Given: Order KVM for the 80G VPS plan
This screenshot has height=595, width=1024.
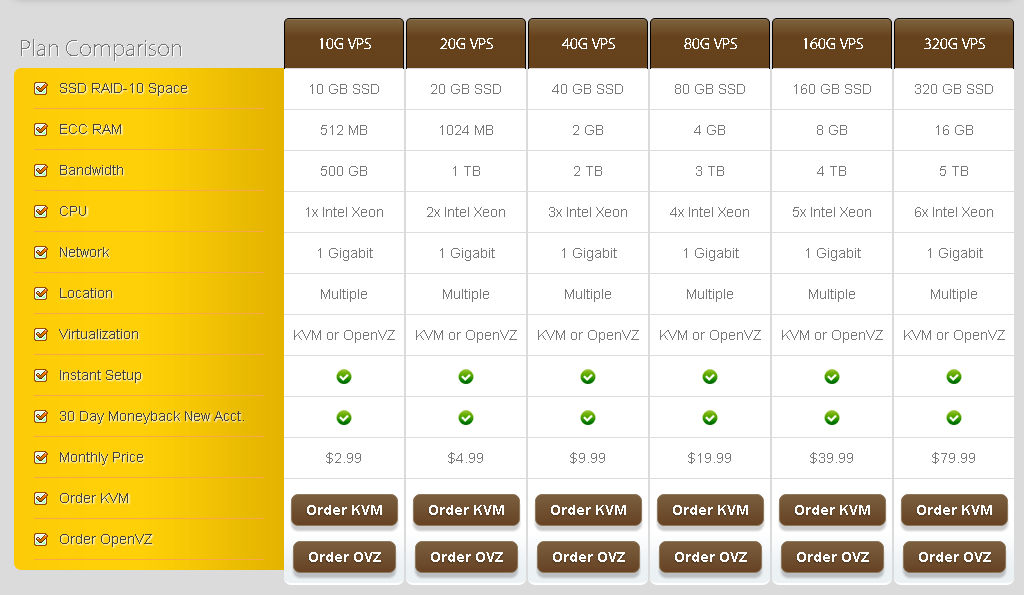Looking at the screenshot, I should point(711,510).
